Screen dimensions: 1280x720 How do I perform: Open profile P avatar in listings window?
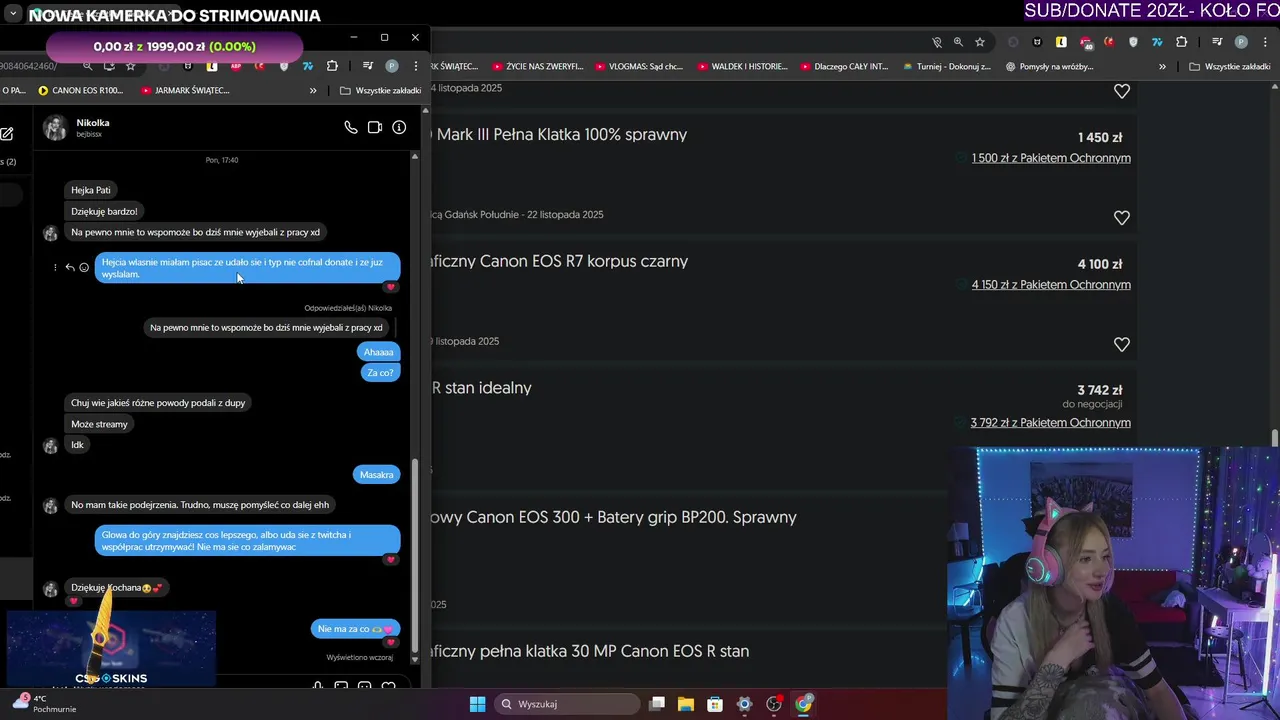point(1241,42)
